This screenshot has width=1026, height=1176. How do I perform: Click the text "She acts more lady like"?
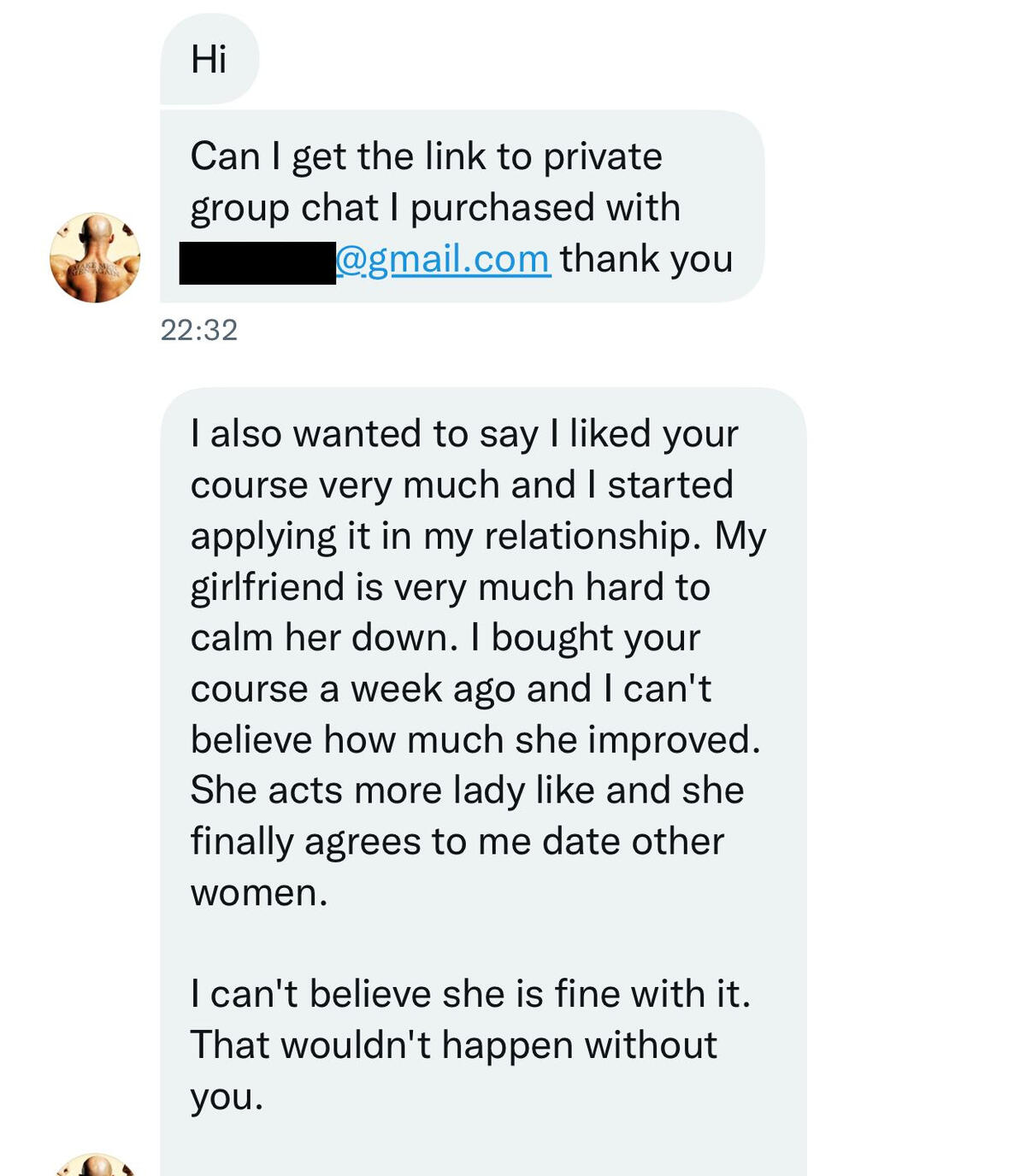392,791
